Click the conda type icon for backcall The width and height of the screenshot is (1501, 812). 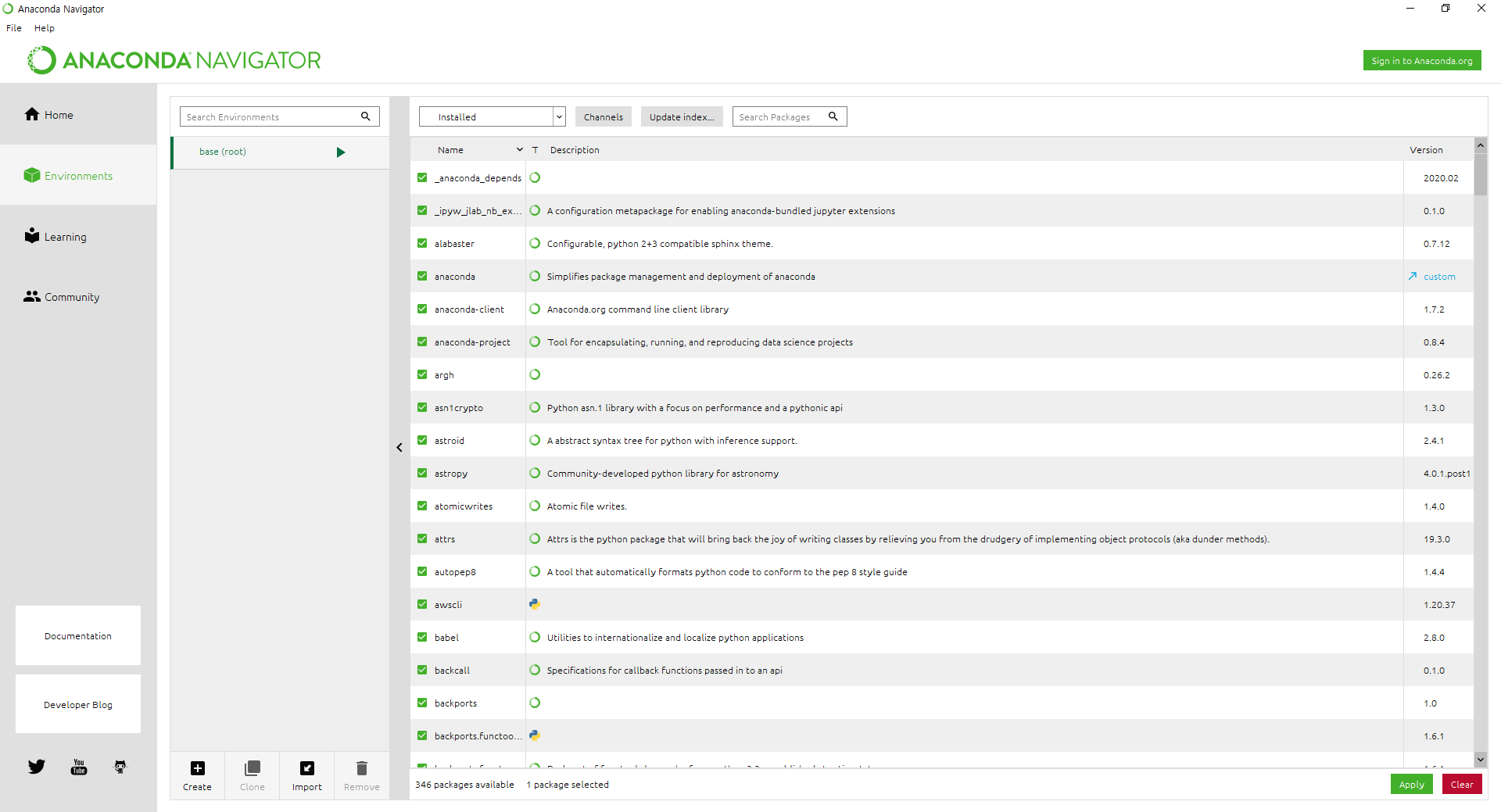(x=535, y=670)
